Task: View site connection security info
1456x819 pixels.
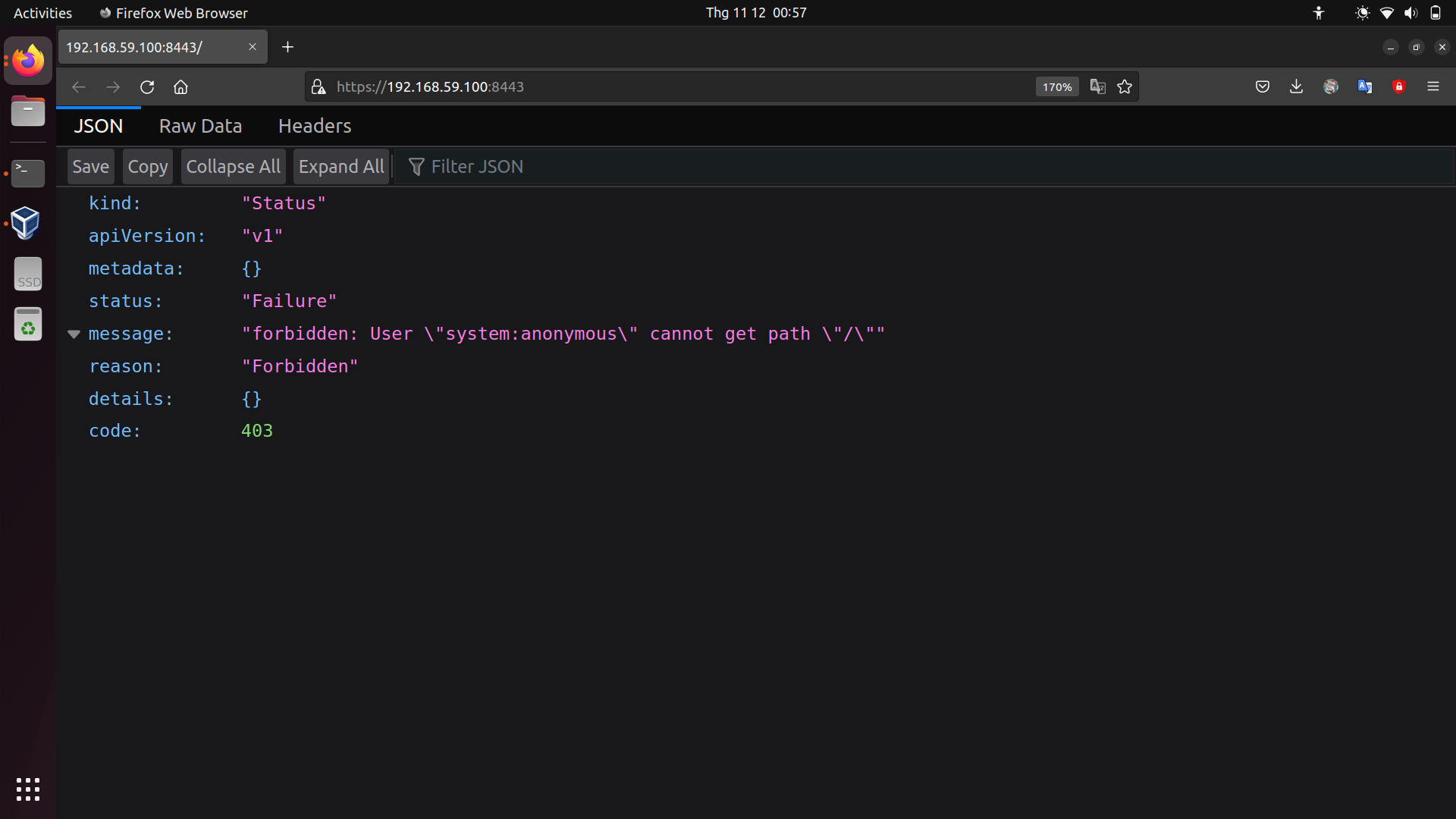Action: point(318,87)
